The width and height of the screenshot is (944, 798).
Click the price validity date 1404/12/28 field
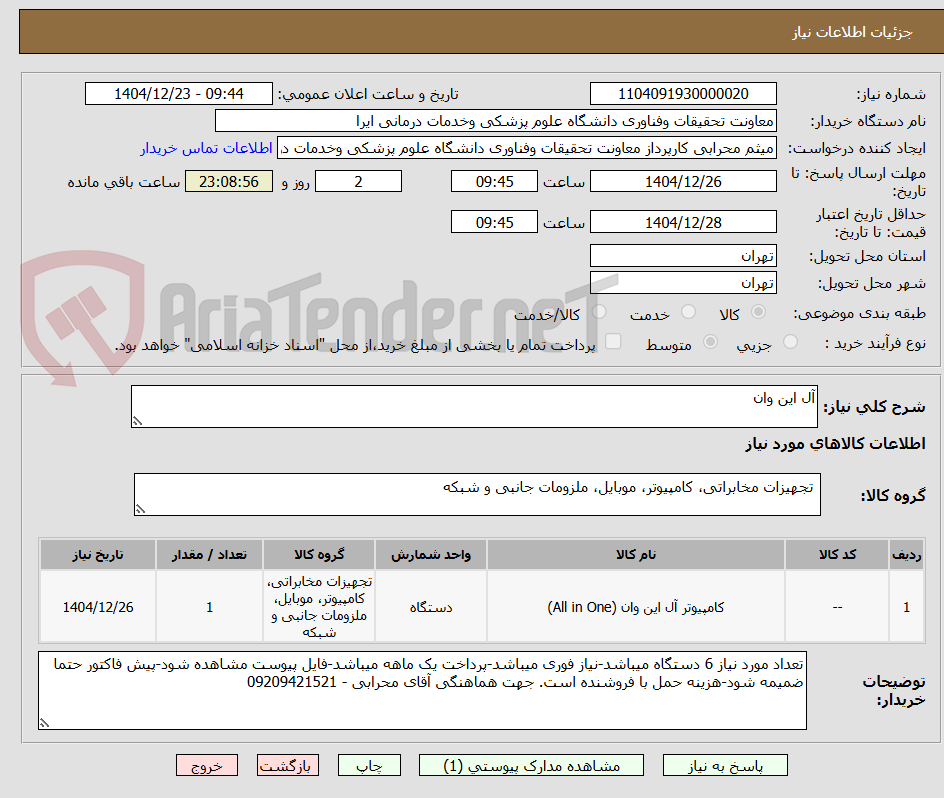point(683,222)
